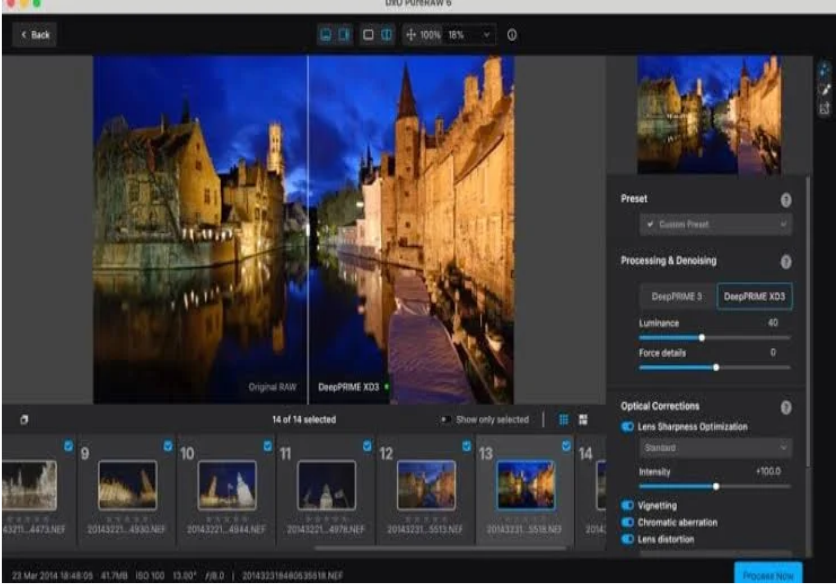Toggle the Chromatic aberration switch

(628, 522)
